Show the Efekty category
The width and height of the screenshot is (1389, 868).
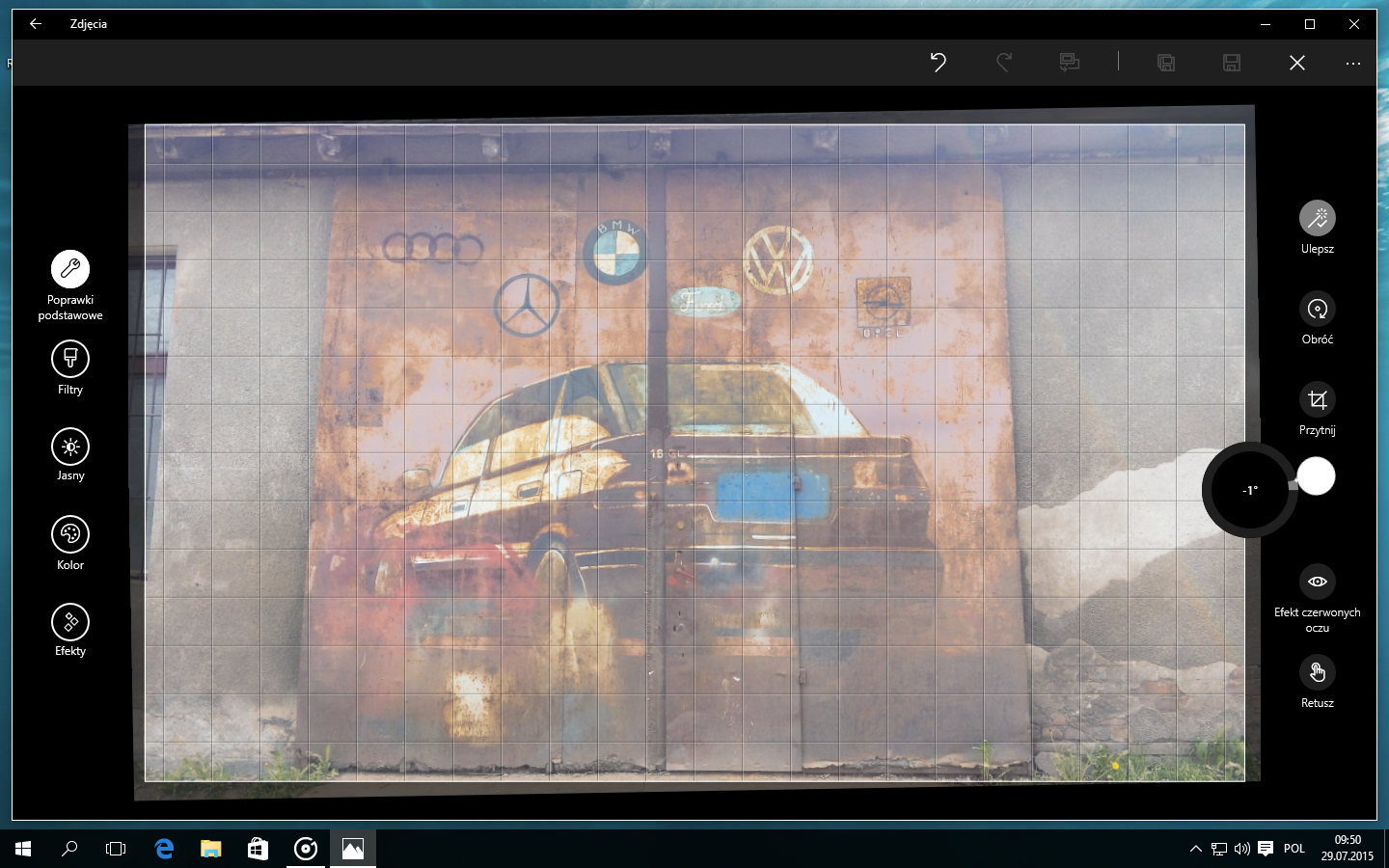click(x=70, y=630)
